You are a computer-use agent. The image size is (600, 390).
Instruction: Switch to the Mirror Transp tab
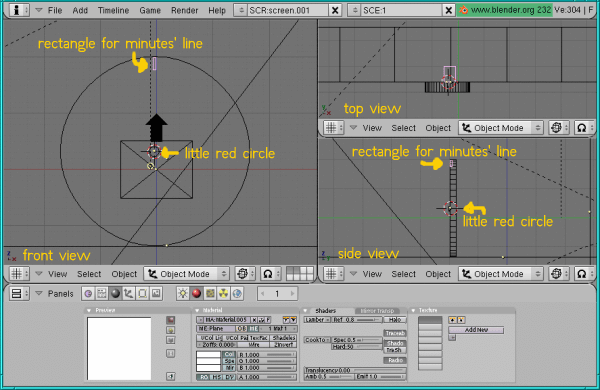tap(377, 311)
